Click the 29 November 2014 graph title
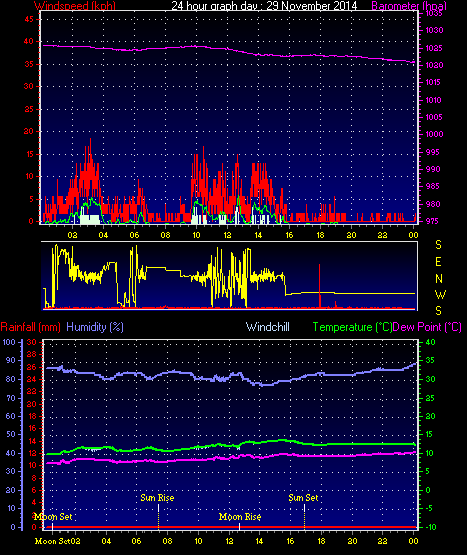 click(312, 6)
